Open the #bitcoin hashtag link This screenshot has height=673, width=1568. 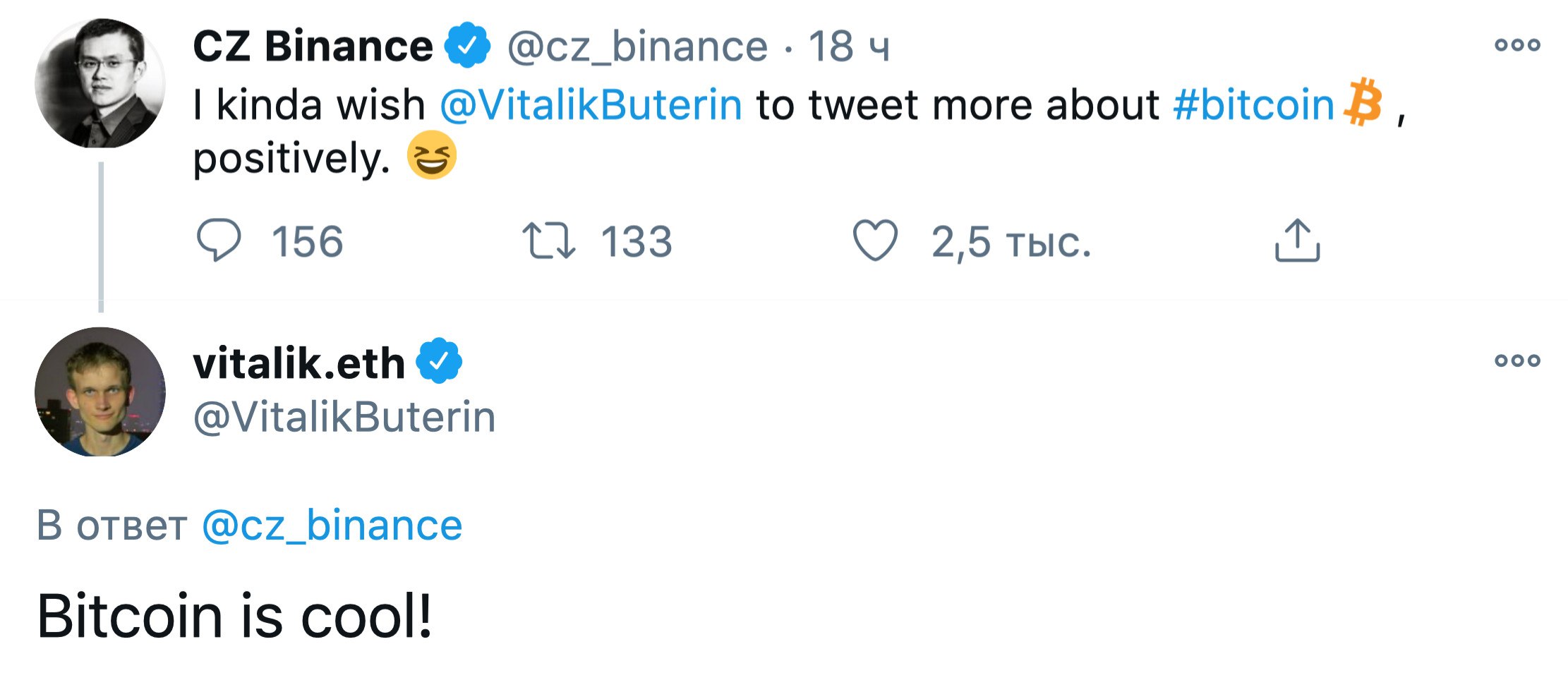point(1253,105)
